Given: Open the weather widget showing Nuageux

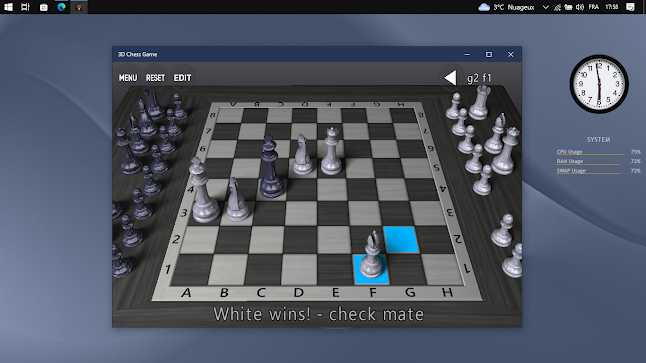Looking at the screenshot, I should pos(506,7).
